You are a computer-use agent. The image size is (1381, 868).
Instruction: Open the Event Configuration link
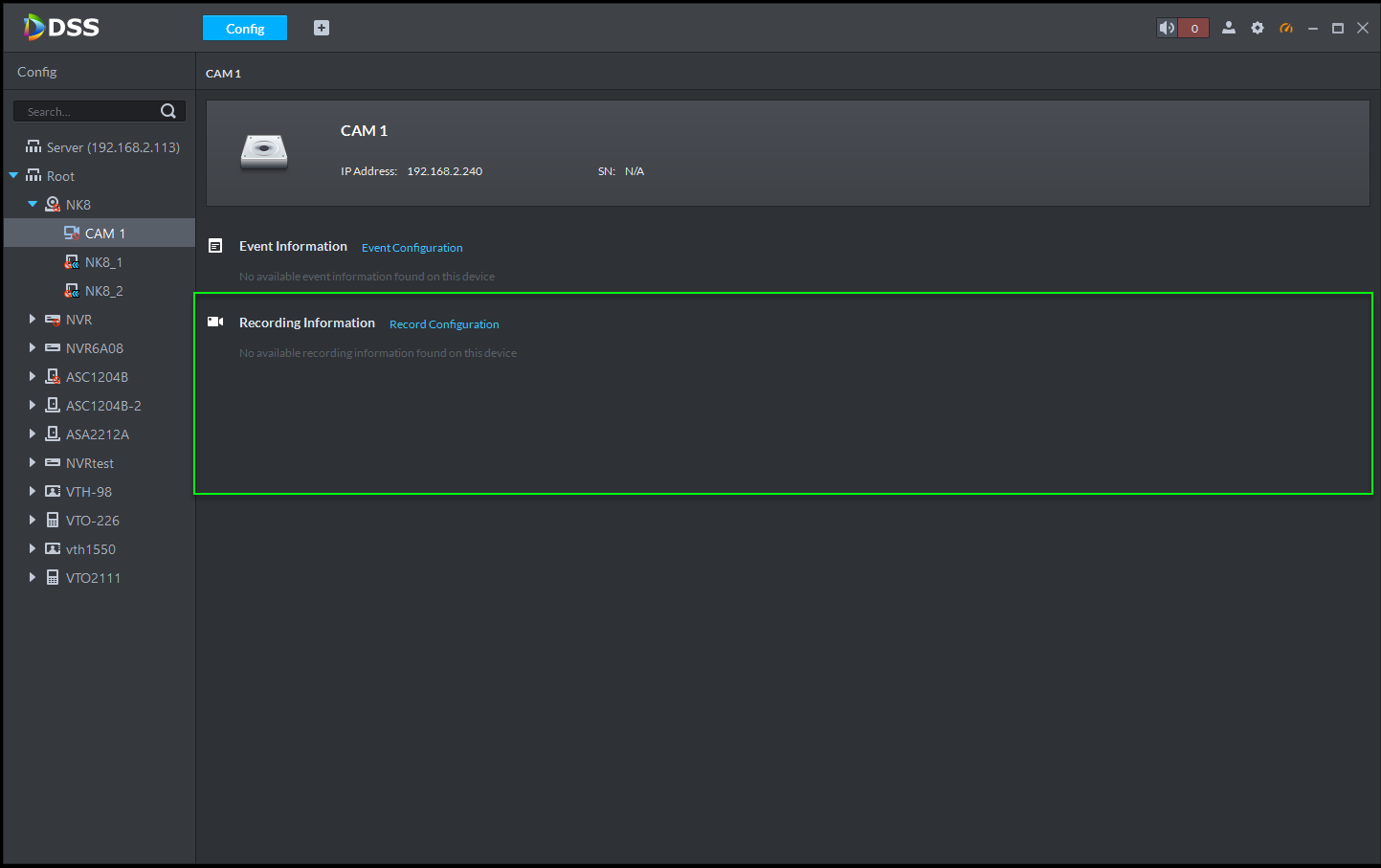(412, 248)
